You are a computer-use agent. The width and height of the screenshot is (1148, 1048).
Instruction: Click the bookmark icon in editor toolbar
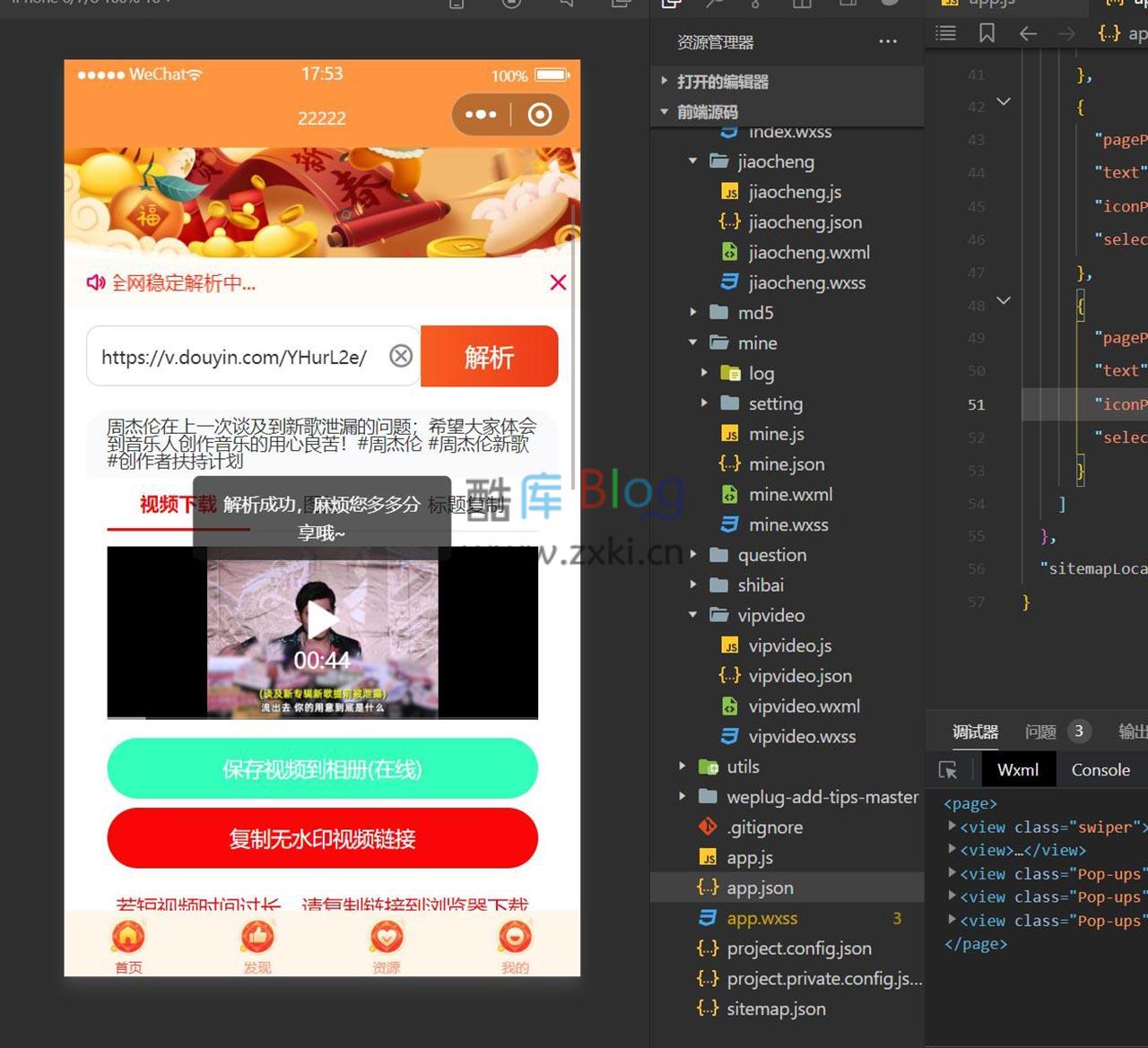click(987, 33)
